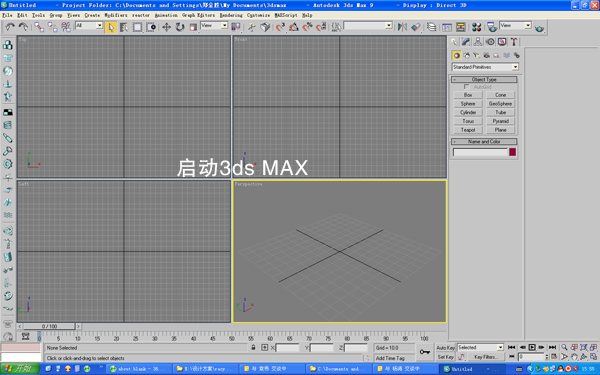Toggle the Window/Crossing selection mode
The image size is (600, 375).
coord(151,27)
